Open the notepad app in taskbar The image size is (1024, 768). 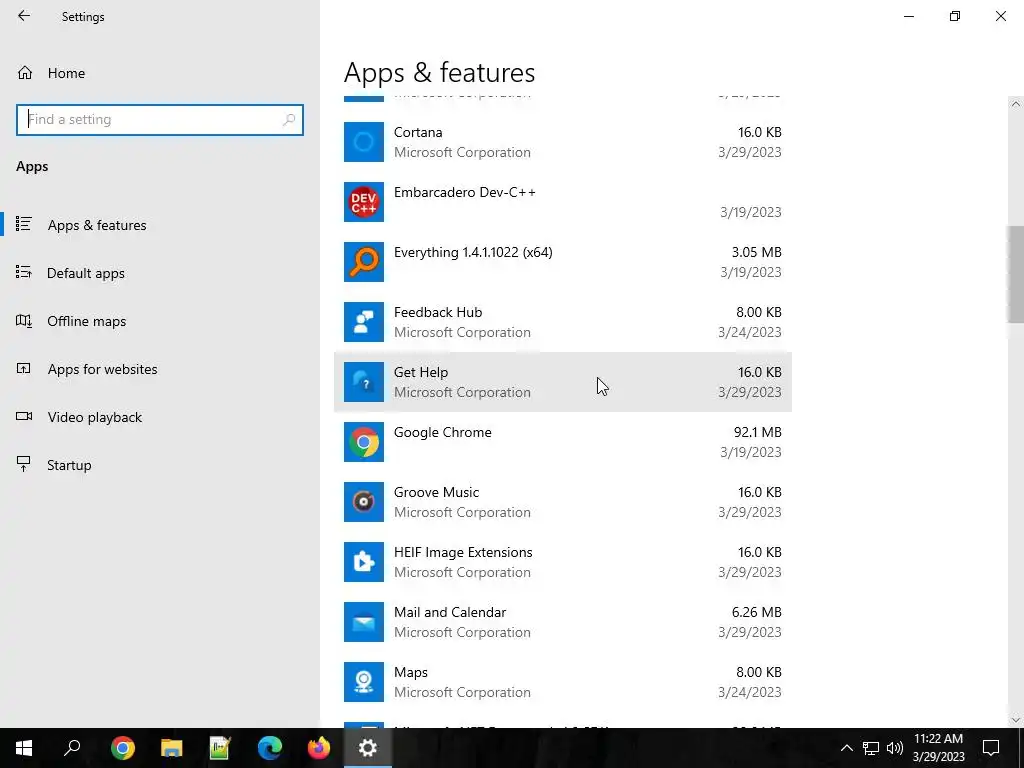point(221,748)
